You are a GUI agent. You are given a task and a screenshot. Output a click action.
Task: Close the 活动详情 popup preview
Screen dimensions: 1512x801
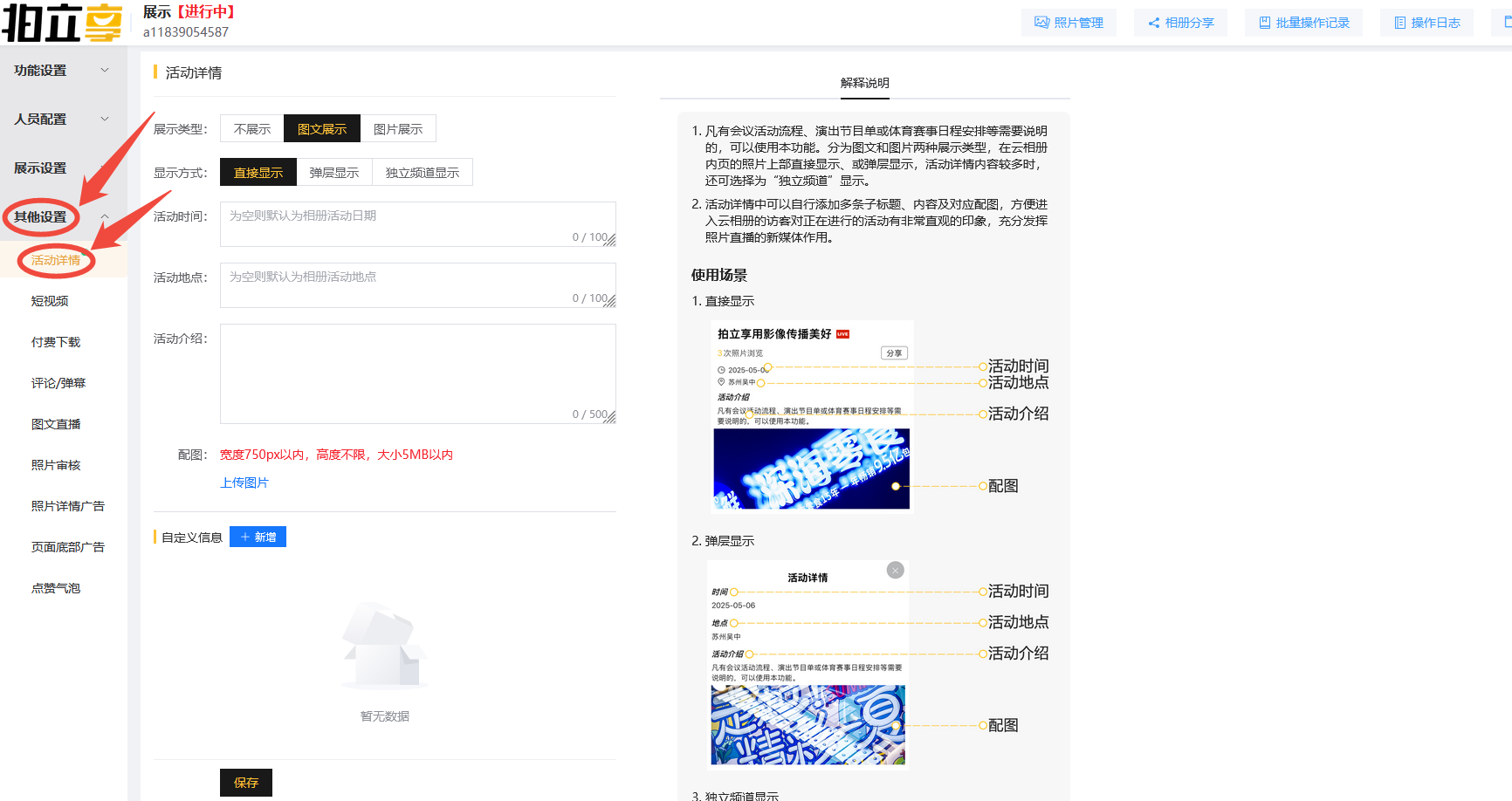pos(895,571)
